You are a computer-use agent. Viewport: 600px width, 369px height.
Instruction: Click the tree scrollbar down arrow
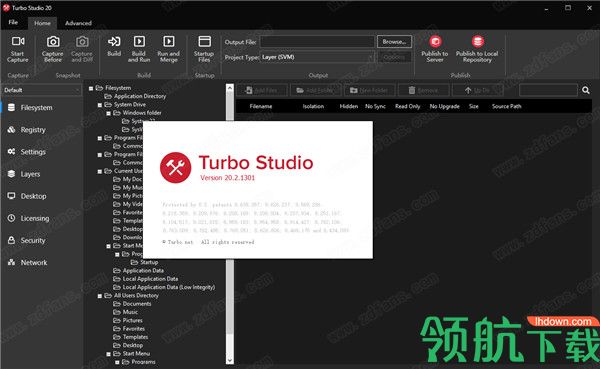pyautogui.click(x=230, y=360)
